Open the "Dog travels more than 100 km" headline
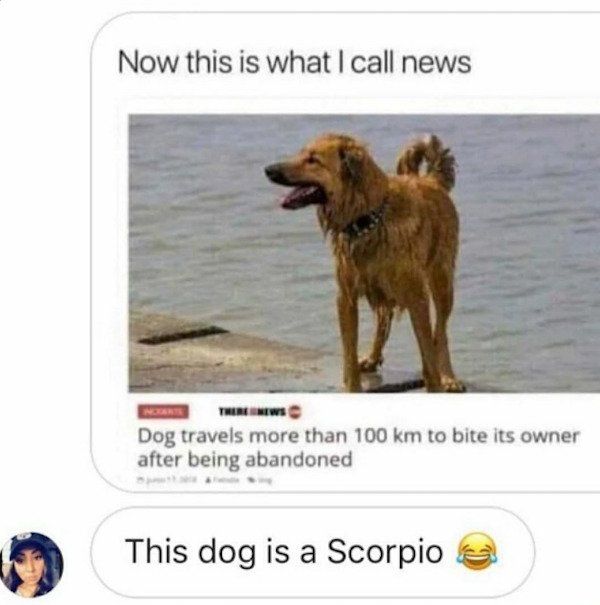This screenshot has width=600, height=605. click(x=358, y=448)
